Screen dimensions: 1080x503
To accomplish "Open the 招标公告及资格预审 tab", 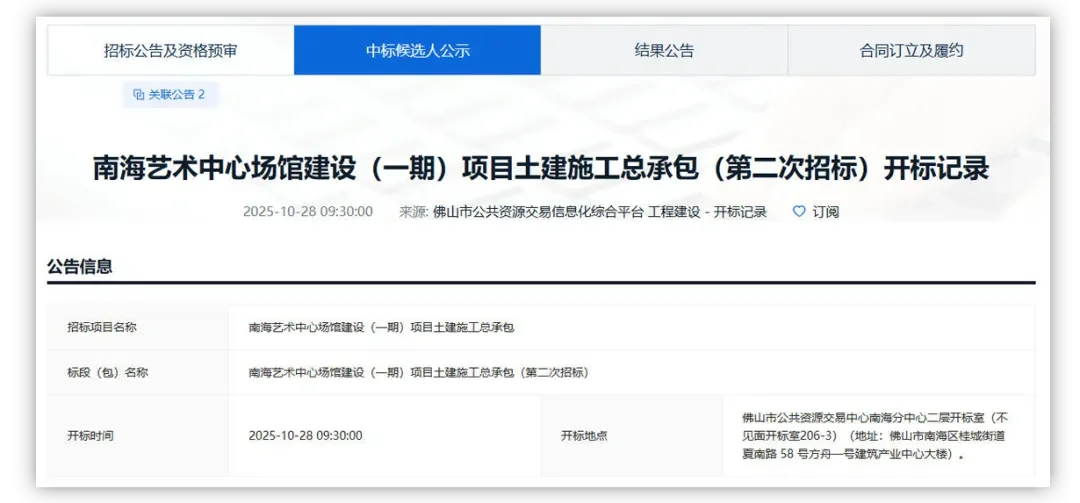I will 171,50.
